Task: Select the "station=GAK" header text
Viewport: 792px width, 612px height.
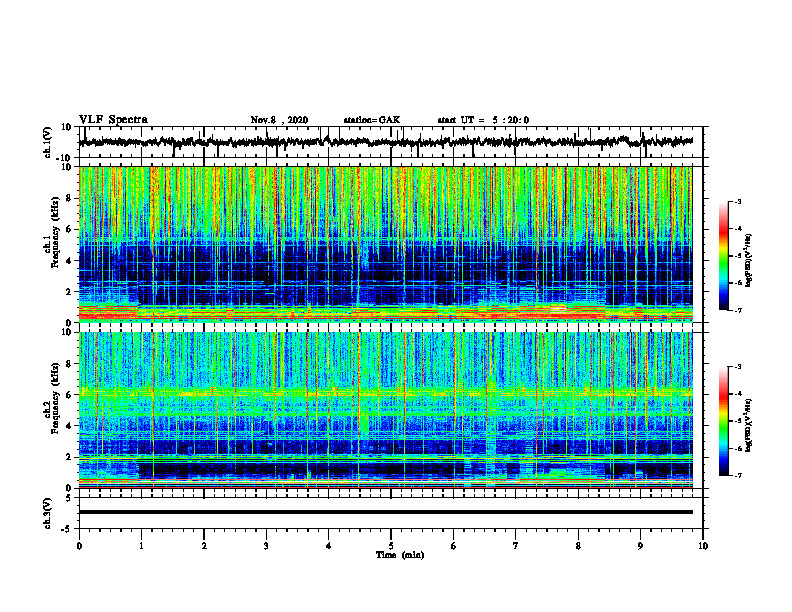Action: [x=372, y=120]
